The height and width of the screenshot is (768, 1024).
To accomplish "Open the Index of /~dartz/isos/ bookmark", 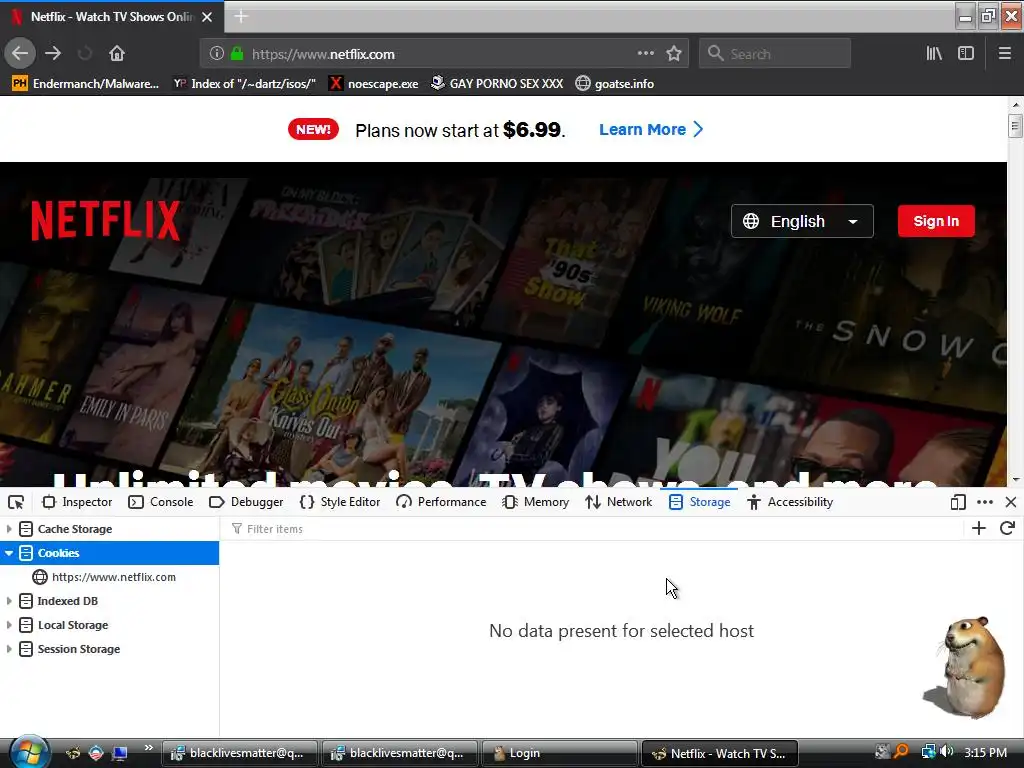I will pyautogui.click(x=244, y=84).
